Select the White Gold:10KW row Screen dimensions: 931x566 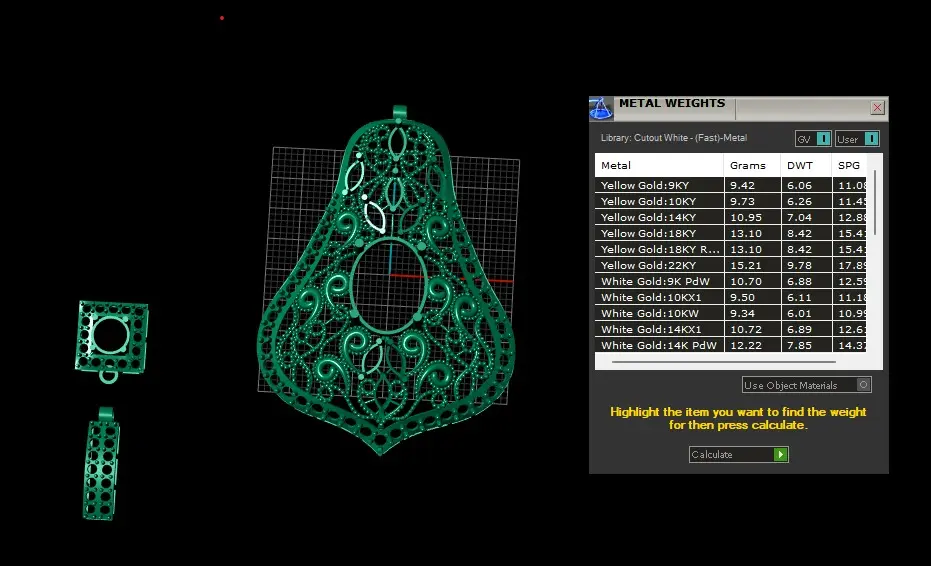tap(730, 314)
